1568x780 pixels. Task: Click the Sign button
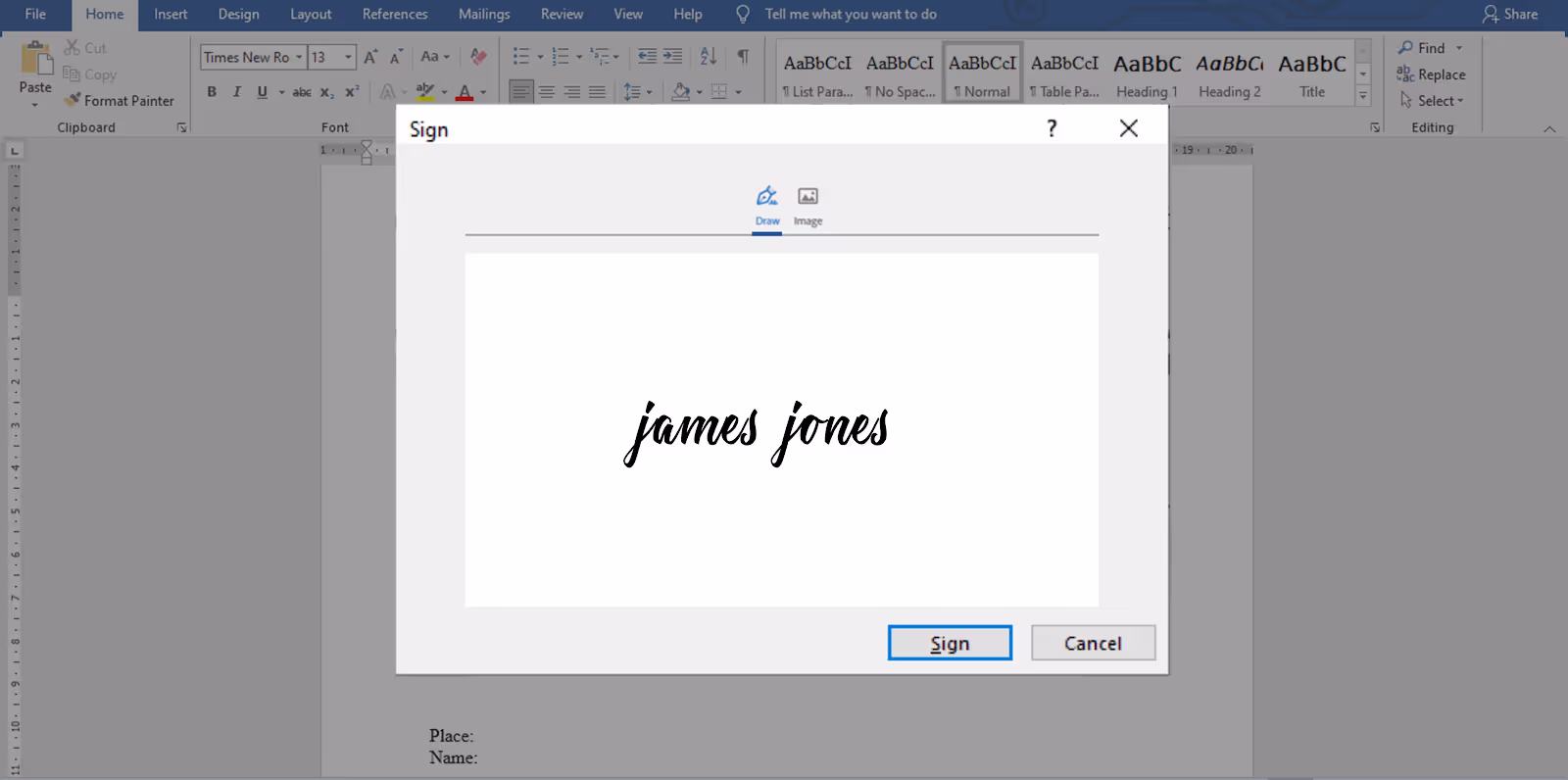click(950, 643)
